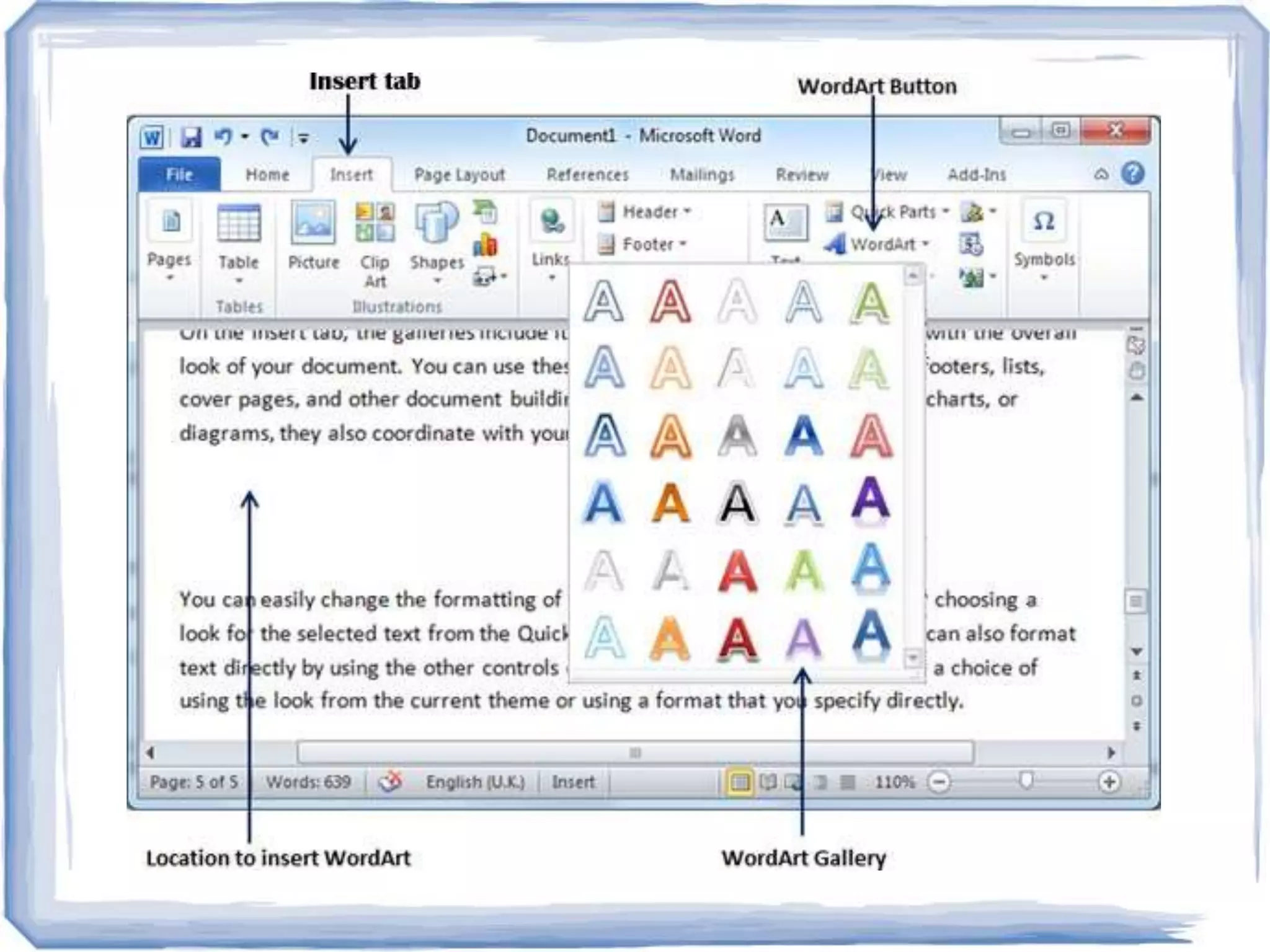Viewport: 1270px width, 952px height.
Task: Switch to Outline view button
Action: click(x=821, y=782)
